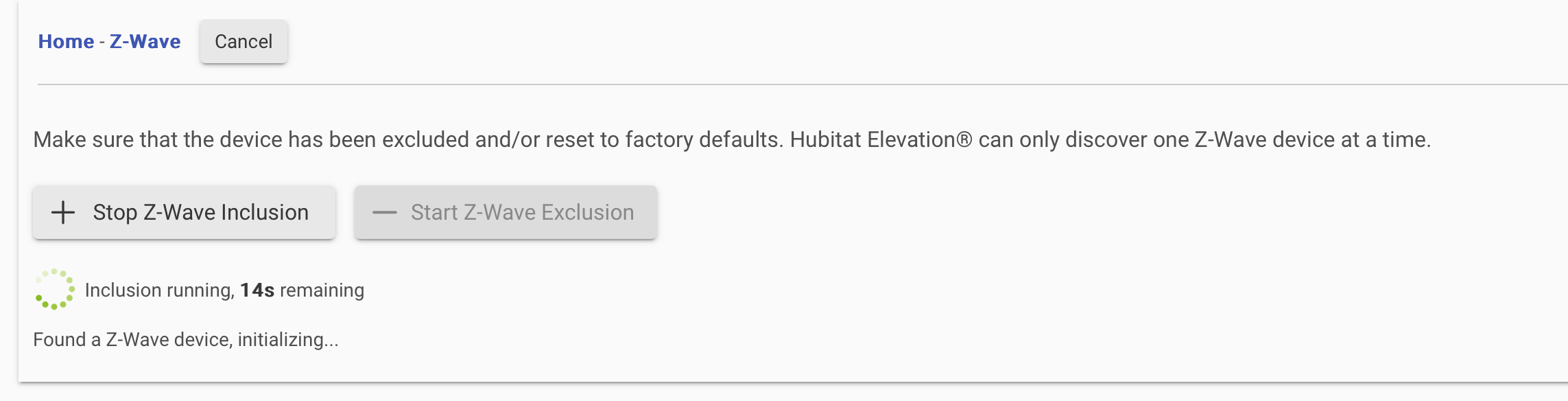This screenshot has width=1568, height=401.
Task: Click the "Inclusion running" status text
Action: tap(159, 290)
